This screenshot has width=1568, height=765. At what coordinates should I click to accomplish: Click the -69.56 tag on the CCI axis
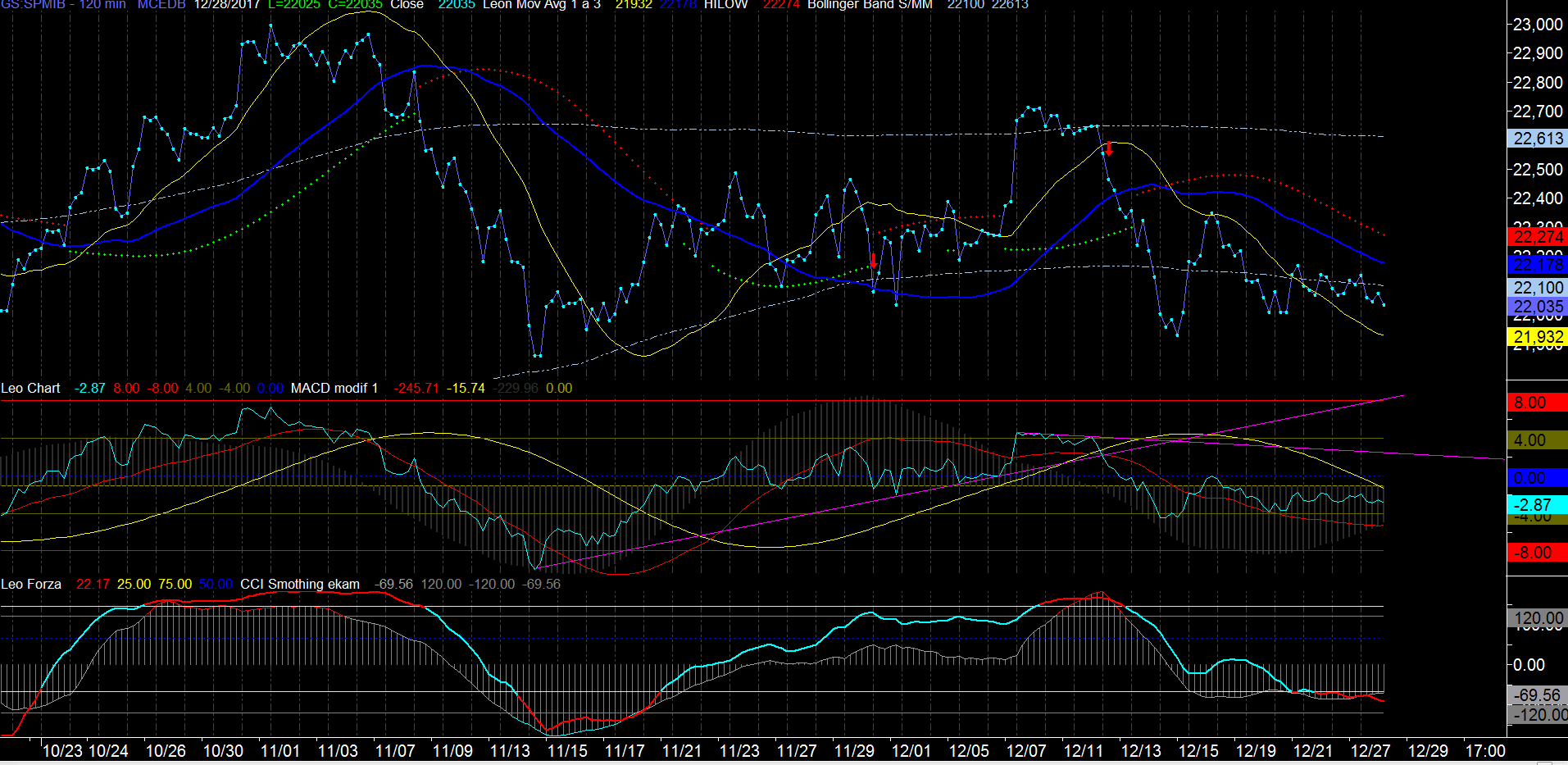1538,695
